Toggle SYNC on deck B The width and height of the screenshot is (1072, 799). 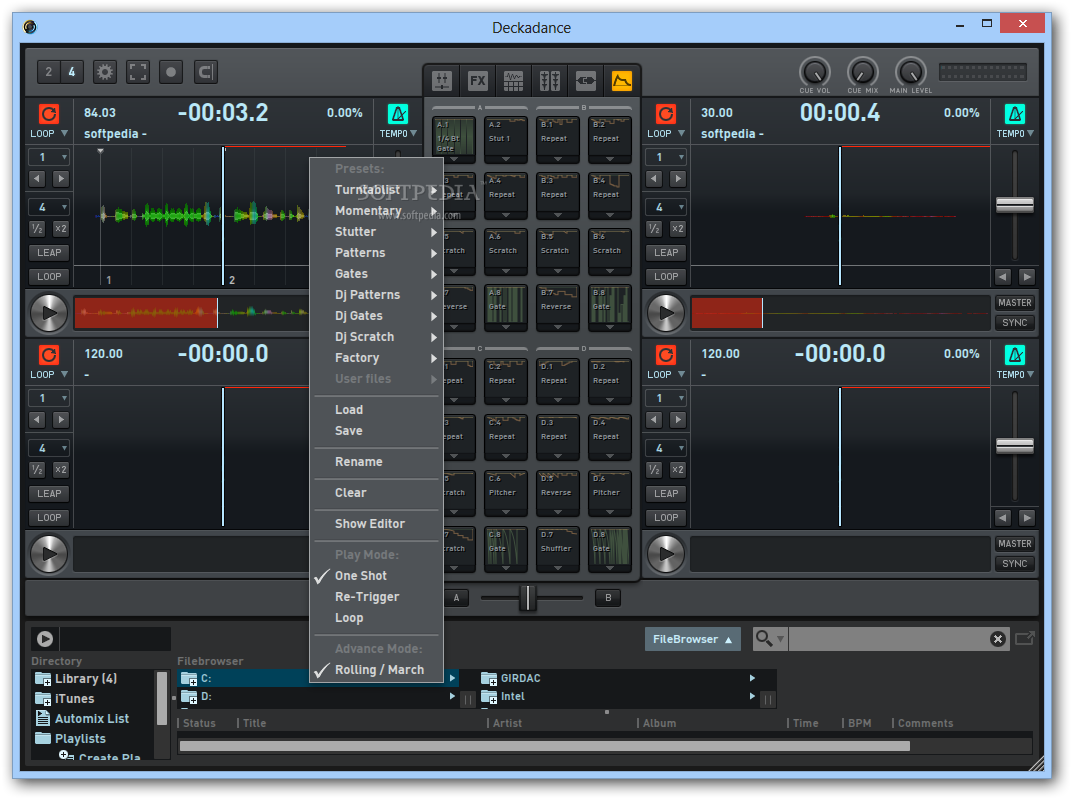pyautogui.click(x=1015, y=323)
